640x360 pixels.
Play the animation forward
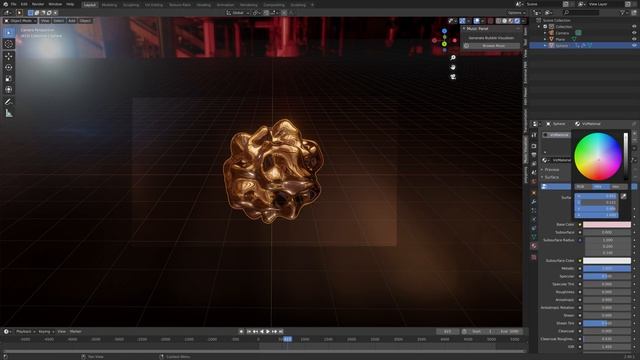[x=268, y=331]
